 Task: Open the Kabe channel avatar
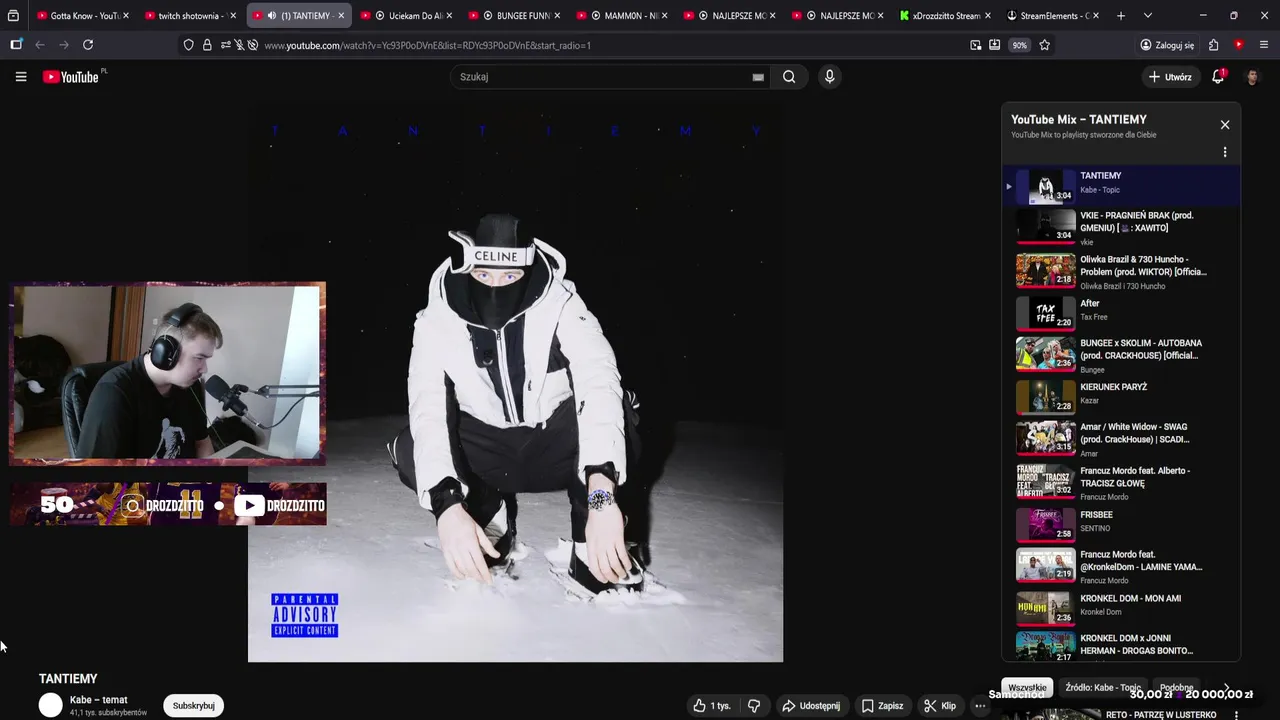tap(50, 705)
